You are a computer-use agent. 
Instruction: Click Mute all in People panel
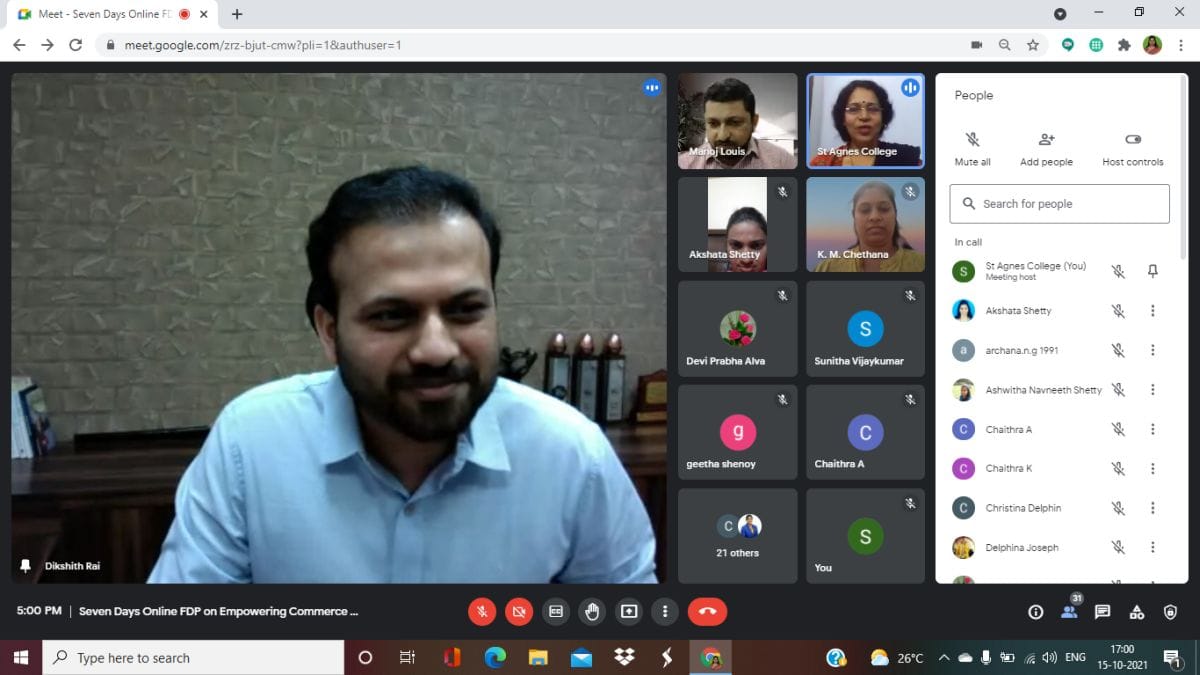(x=972, y=148)
